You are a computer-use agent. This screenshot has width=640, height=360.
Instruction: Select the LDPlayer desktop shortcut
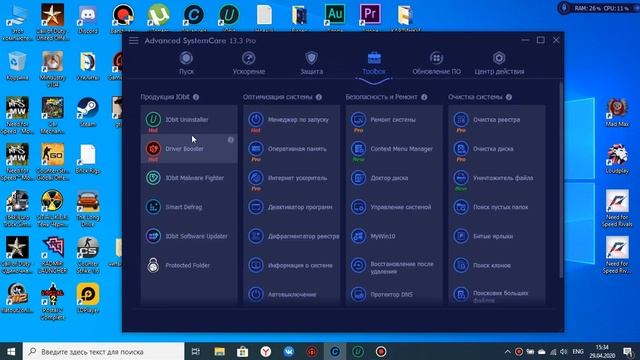pyautogui.click(x=88, y=298)
